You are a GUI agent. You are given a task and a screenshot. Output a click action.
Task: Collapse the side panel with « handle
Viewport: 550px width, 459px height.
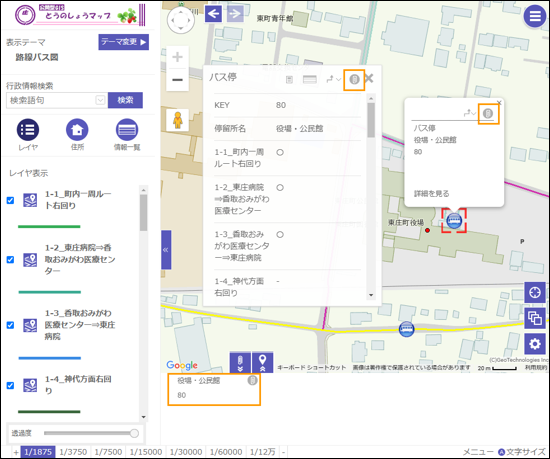click(166, 250)
